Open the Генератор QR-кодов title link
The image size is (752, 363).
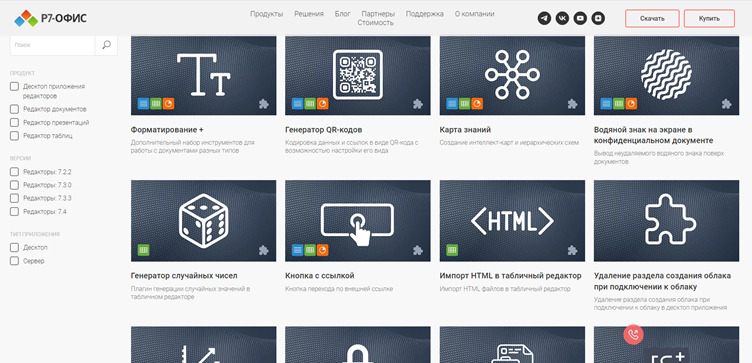324,130
